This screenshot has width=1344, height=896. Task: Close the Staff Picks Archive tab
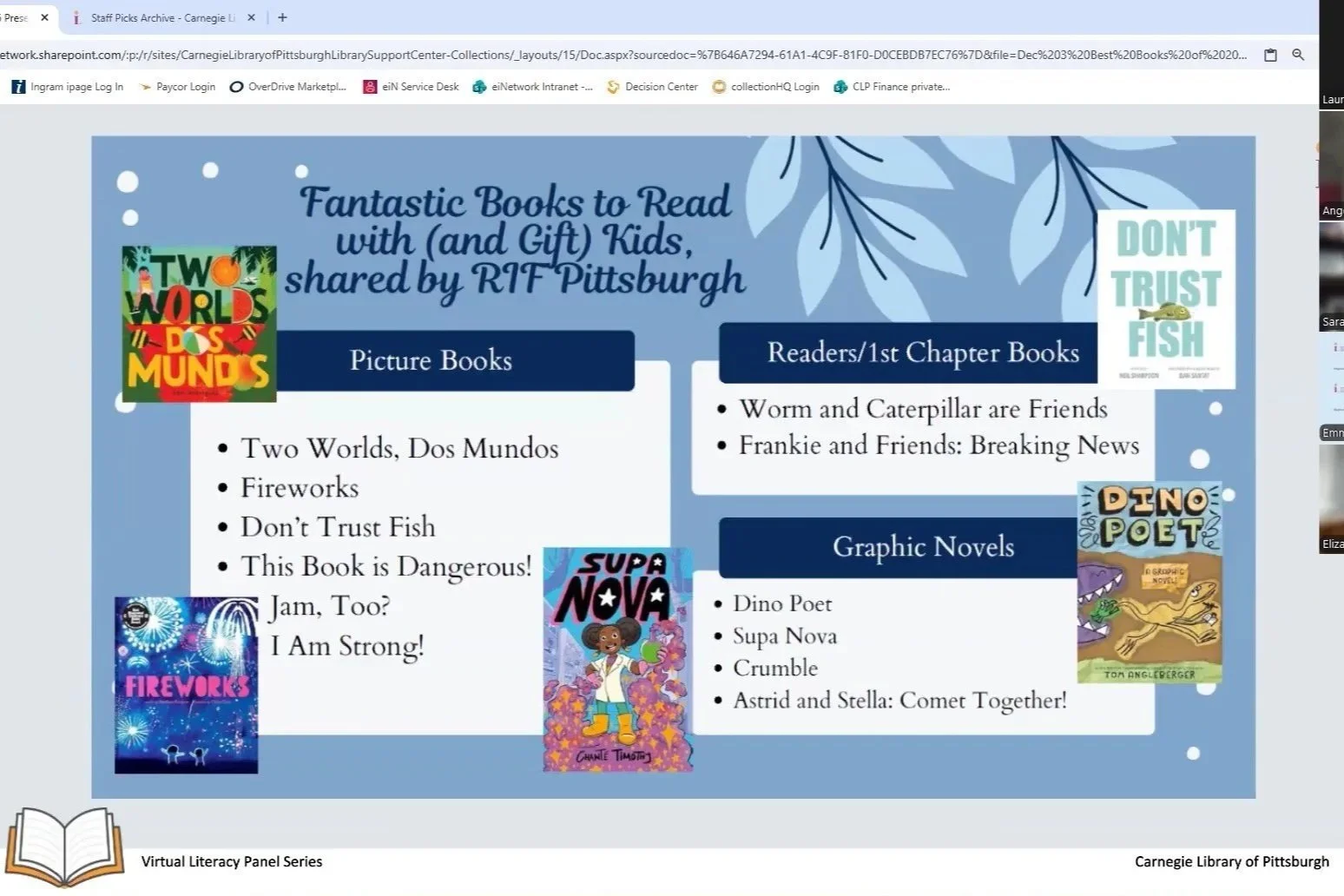[250, 17]
